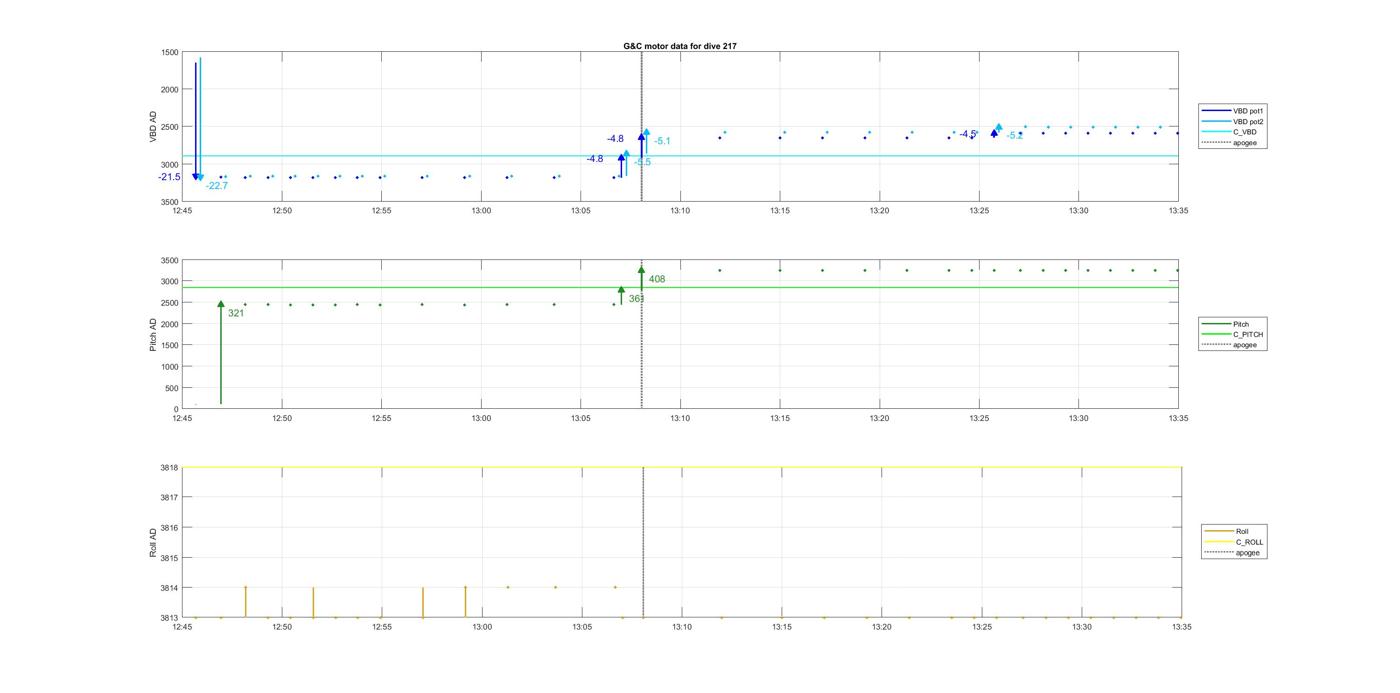
Task: Click the '500' tick on the Pitch y-axis
Action: tap(173, 388)
